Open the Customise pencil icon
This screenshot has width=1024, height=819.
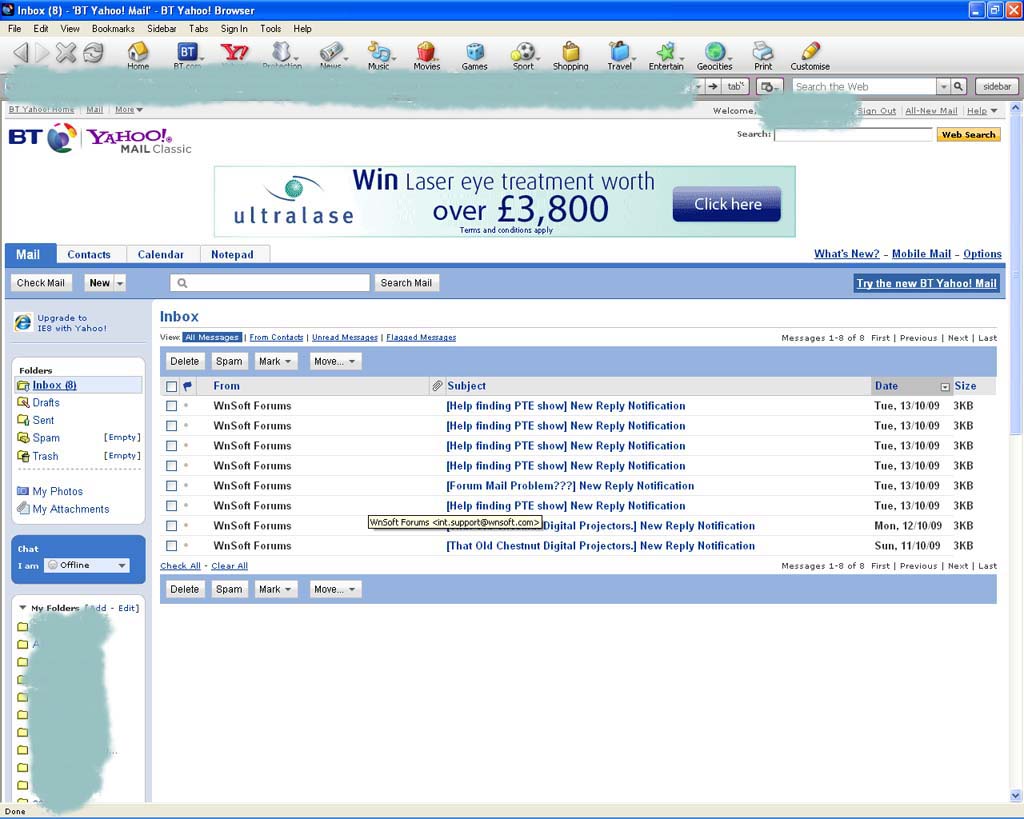pyautogui.click(x=810, y=54)
